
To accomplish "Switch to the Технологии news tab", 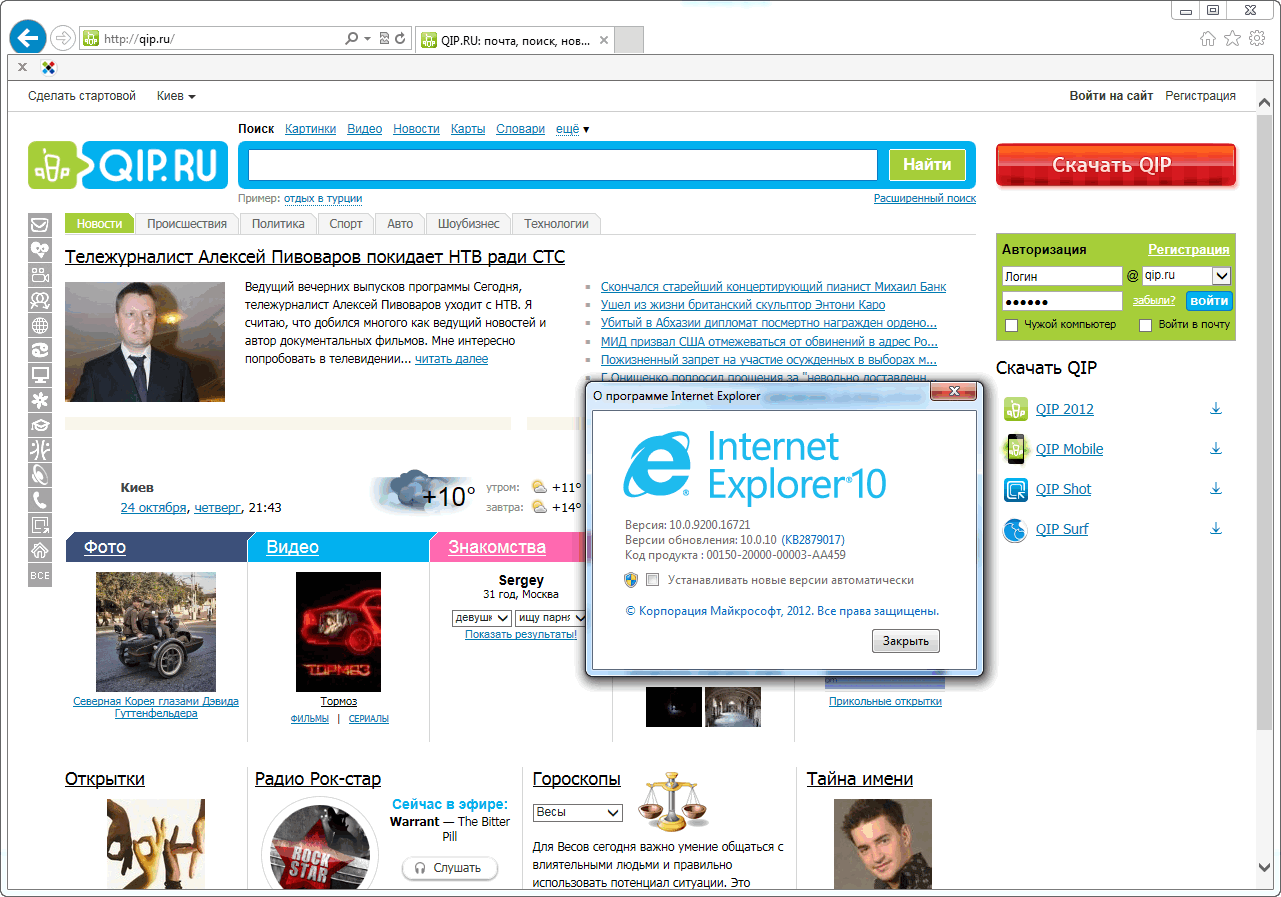I will [557, 224].
